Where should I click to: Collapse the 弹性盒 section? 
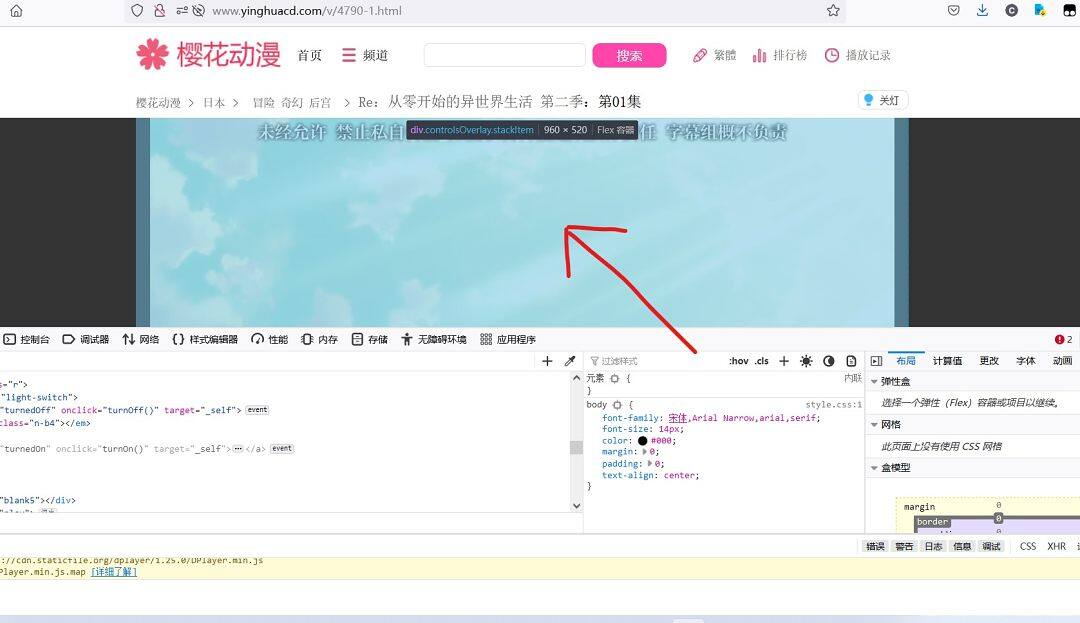[874, 381]
